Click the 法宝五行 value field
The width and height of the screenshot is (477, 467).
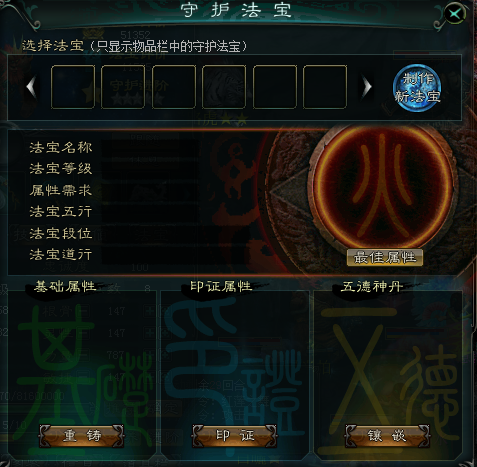(x=150, y=212)
